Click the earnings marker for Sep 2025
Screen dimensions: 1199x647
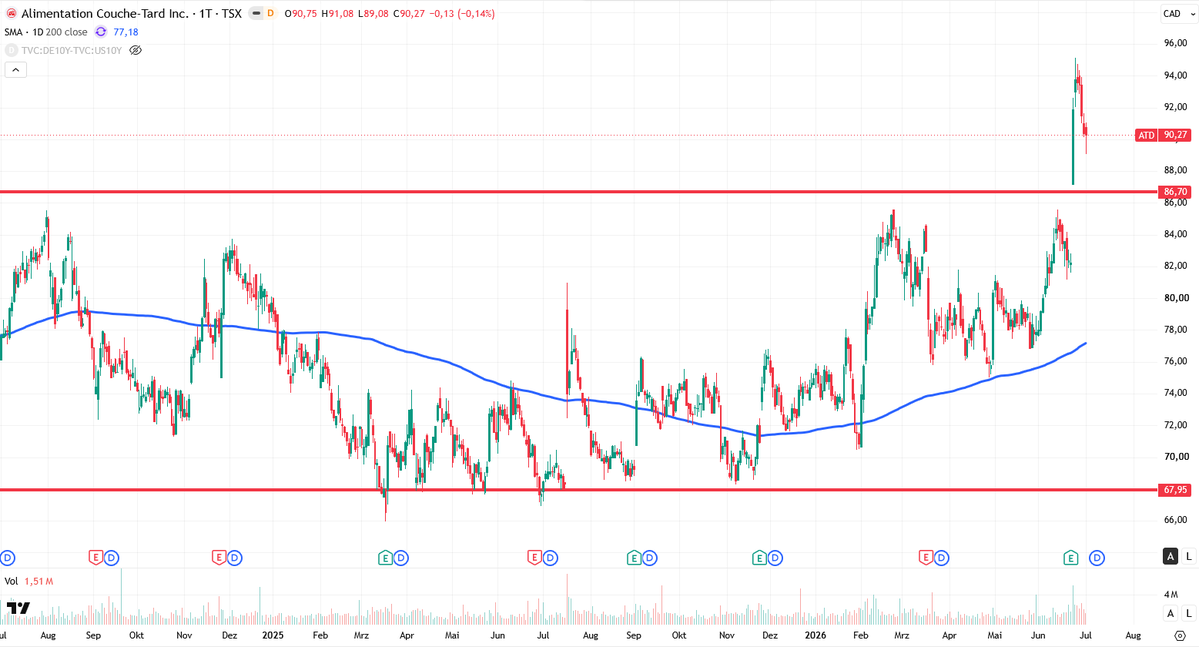(x=634, y=558)
